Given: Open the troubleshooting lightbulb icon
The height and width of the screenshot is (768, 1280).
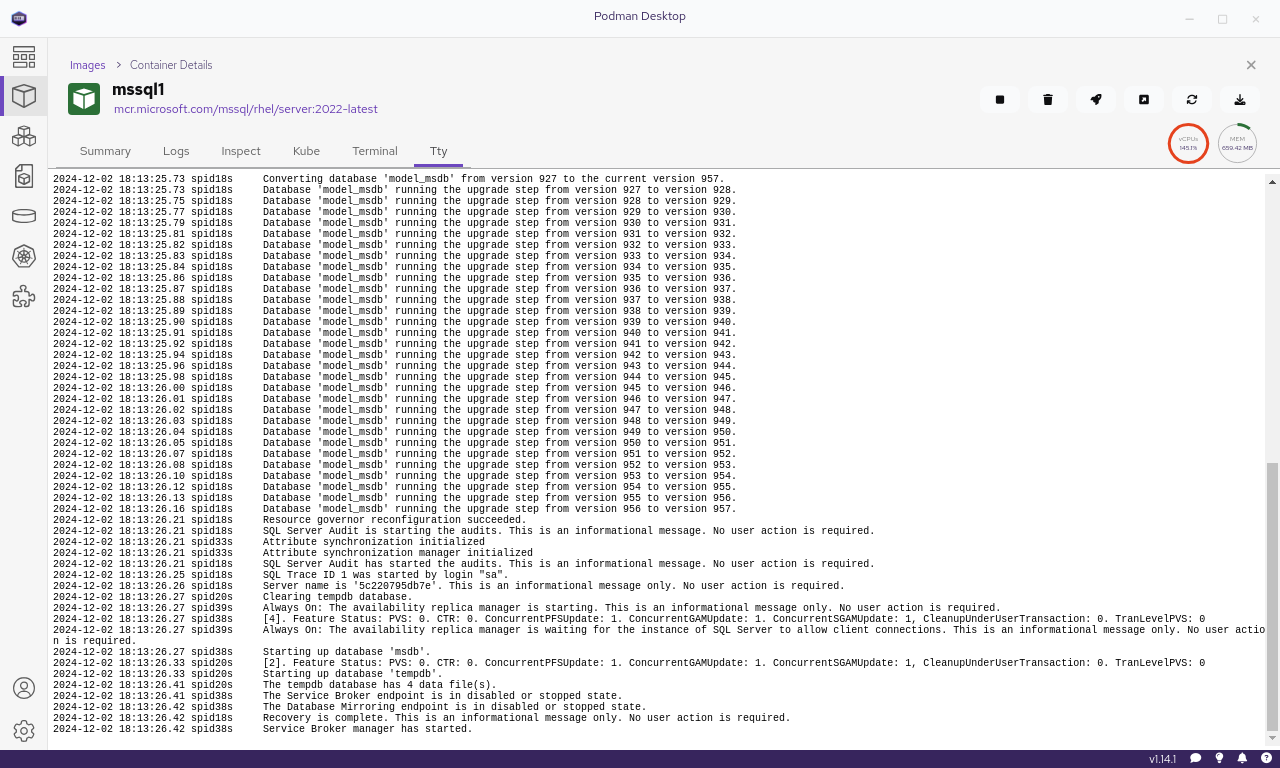Looking at the screenshot, I should [1219, 759].
